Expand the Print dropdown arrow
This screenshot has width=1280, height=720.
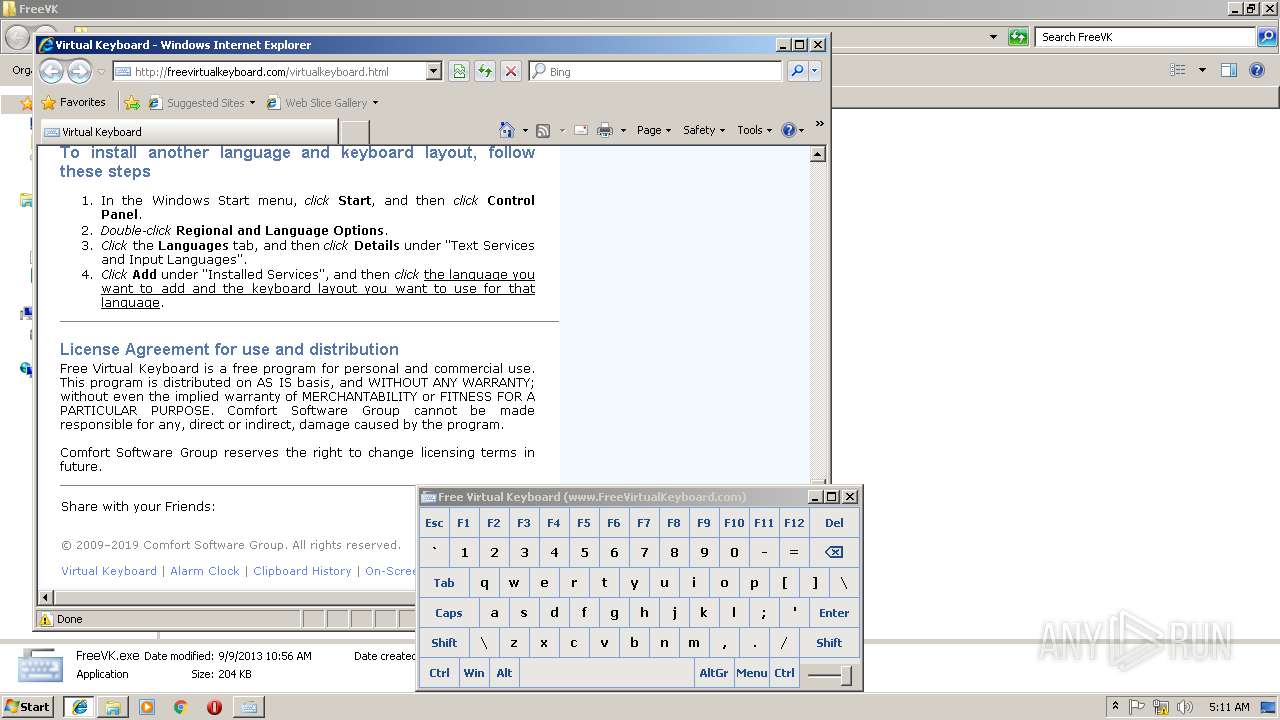coord(623,131)
